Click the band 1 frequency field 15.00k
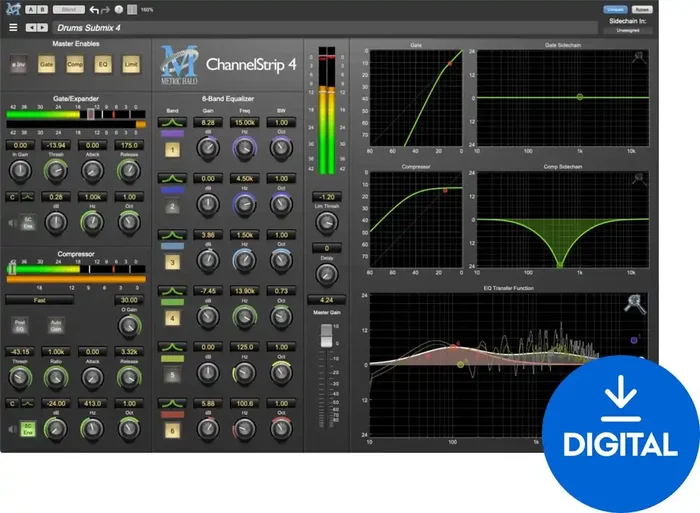This screenshot has width=700, height=513. (x=245, y=122)
